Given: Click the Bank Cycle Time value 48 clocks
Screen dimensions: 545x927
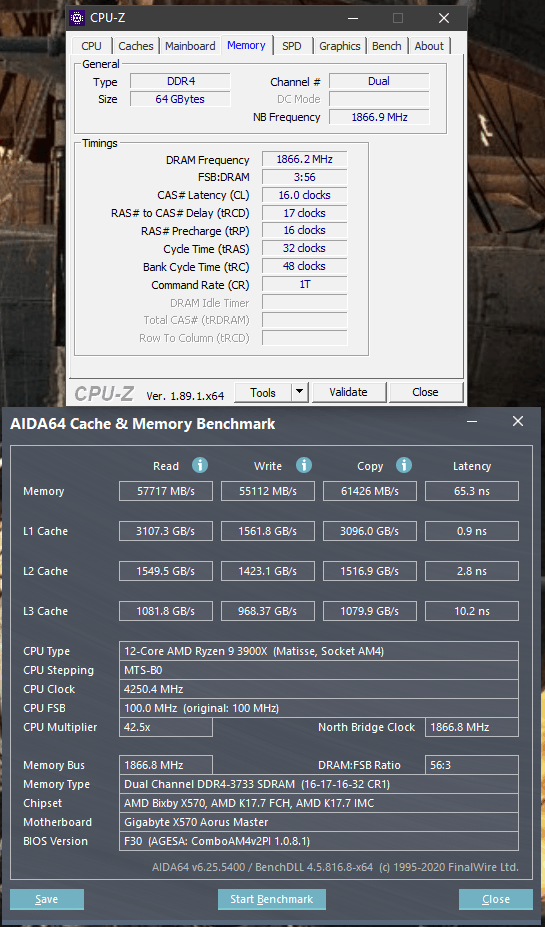Looking at the screenshot, I should (304, 266).
